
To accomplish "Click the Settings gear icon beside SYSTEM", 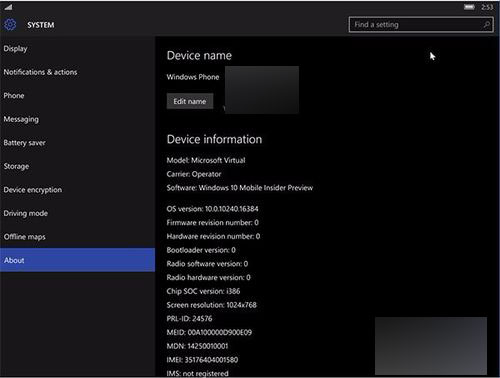I will coord(10,25).
